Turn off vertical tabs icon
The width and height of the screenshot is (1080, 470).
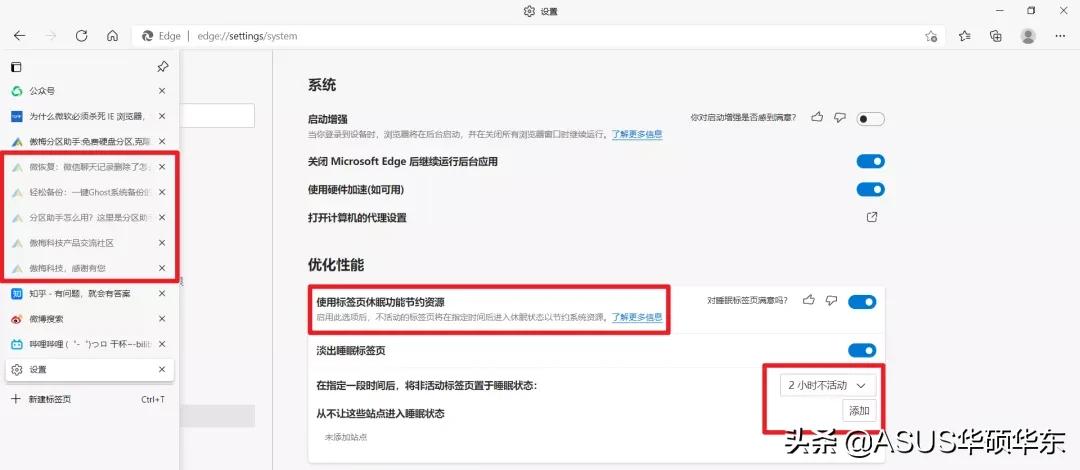16,67
